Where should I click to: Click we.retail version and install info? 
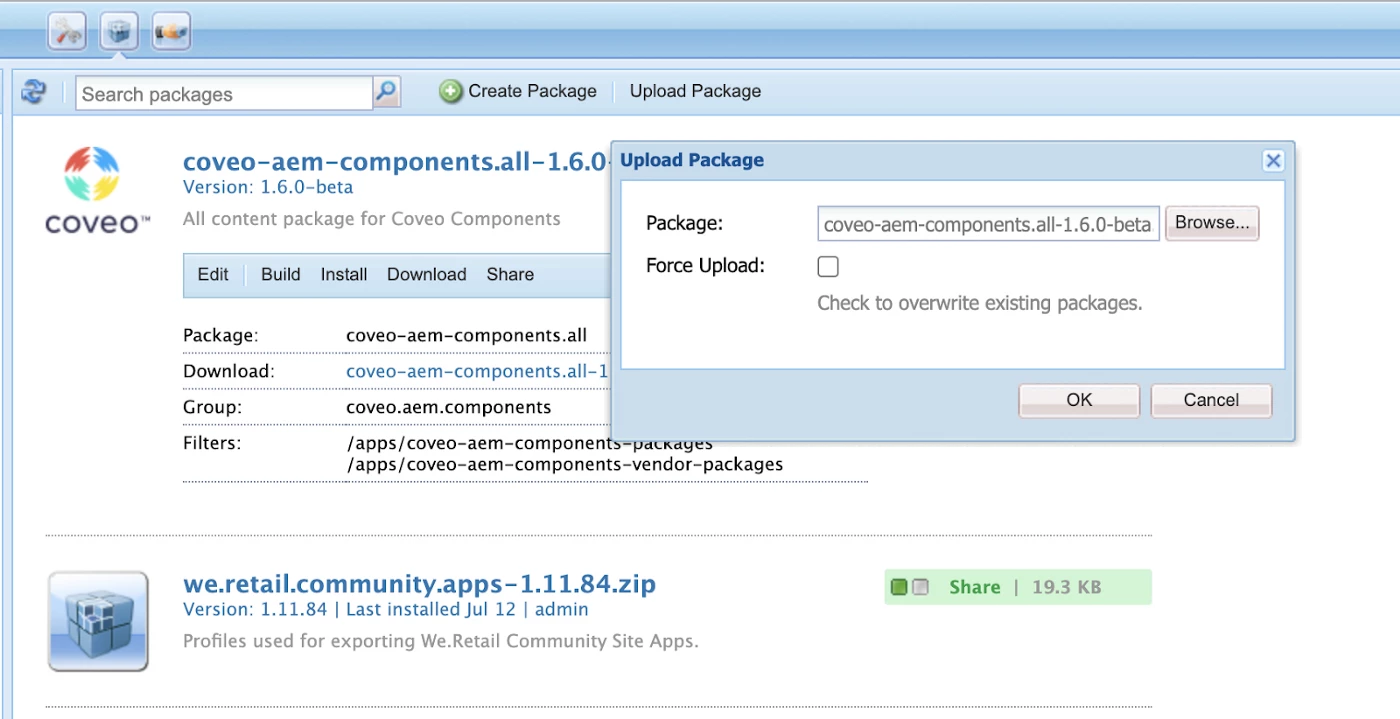(x=386, y=609)
